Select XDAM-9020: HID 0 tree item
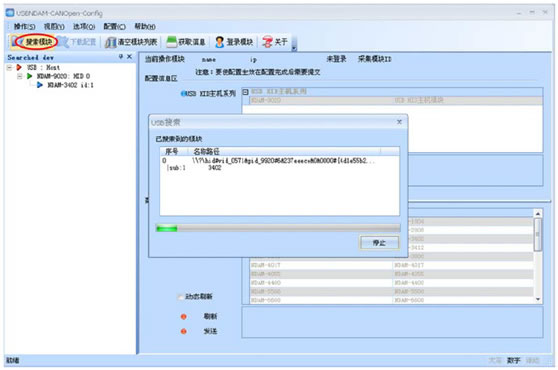This screenshot has width=558, height=370. pos(63,76)
